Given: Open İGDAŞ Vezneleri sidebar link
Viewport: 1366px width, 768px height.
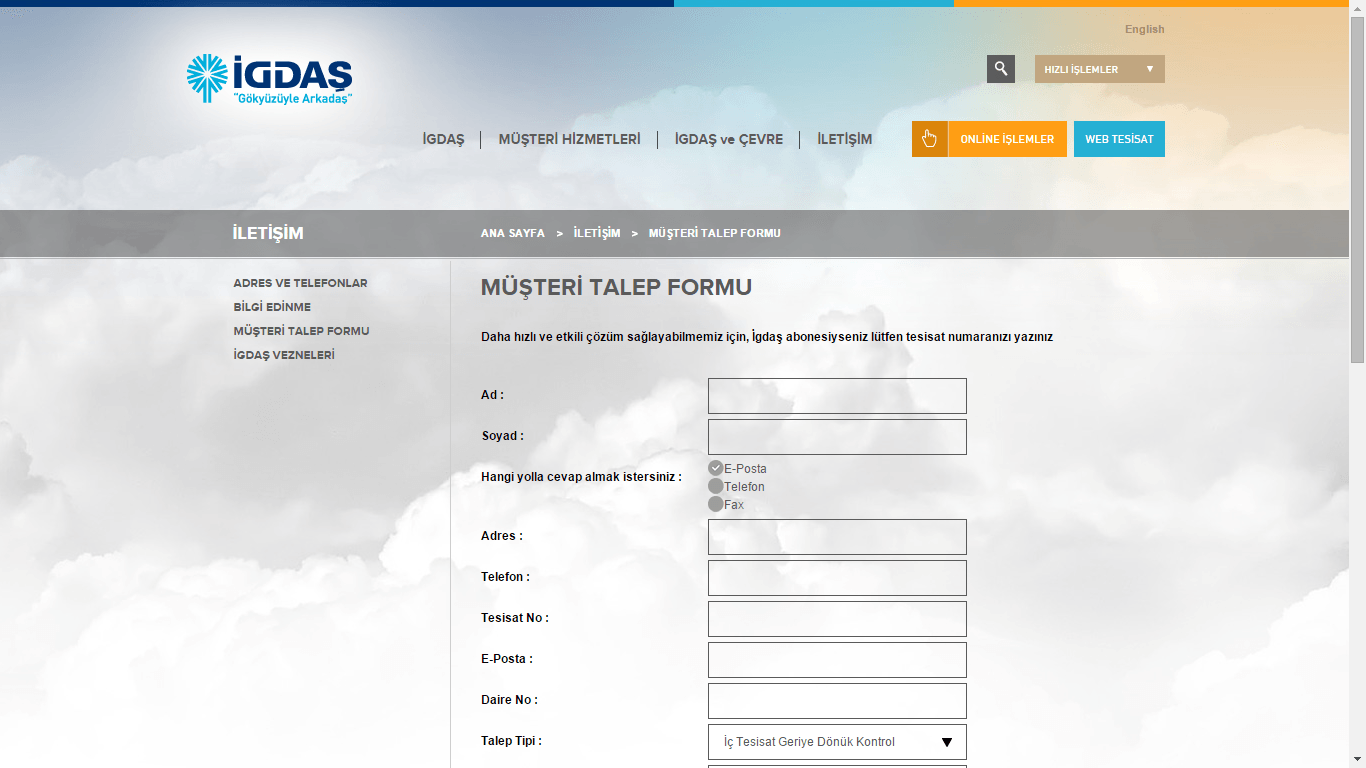Looking at the screenshot, I should (x=284, y=355).
